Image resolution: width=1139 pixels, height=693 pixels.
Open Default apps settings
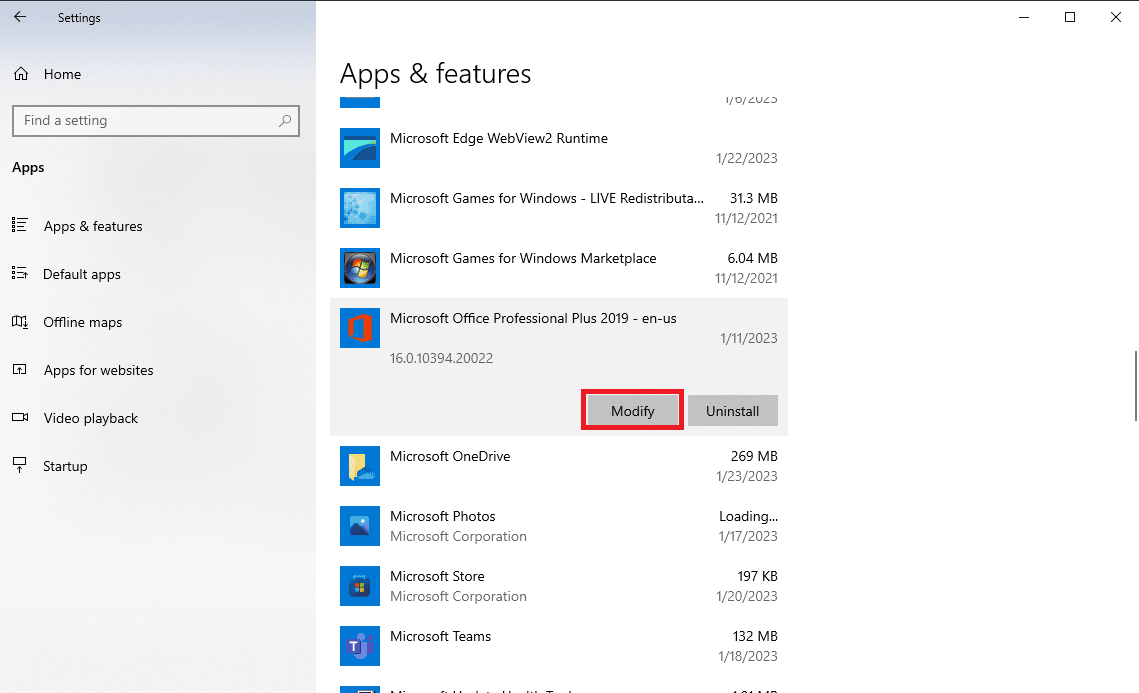82,274
